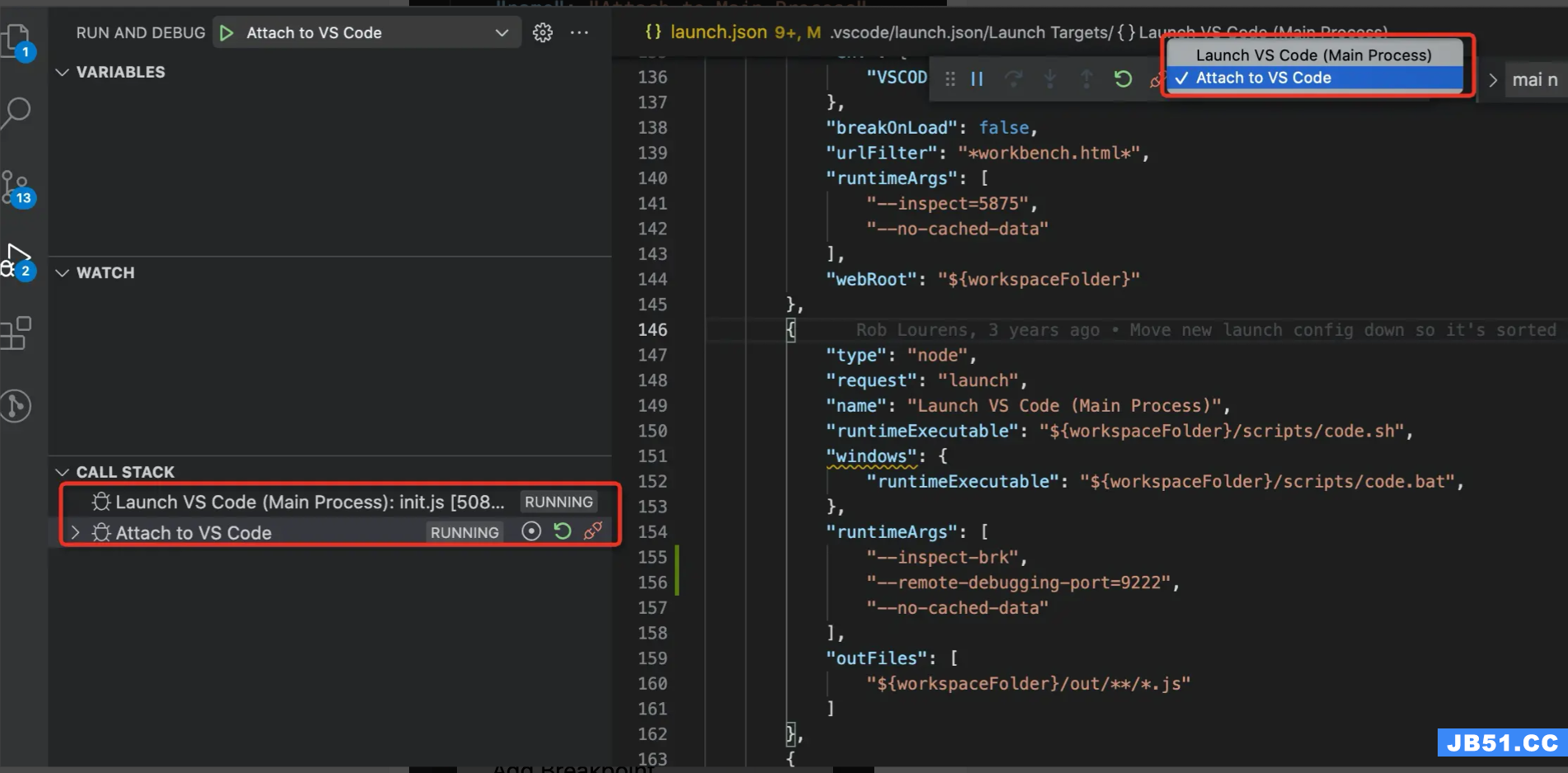The width and height of the screenshot is (1568, 773).
Task: Choose checked Attach to VS Code session item
Action: 1315,78
